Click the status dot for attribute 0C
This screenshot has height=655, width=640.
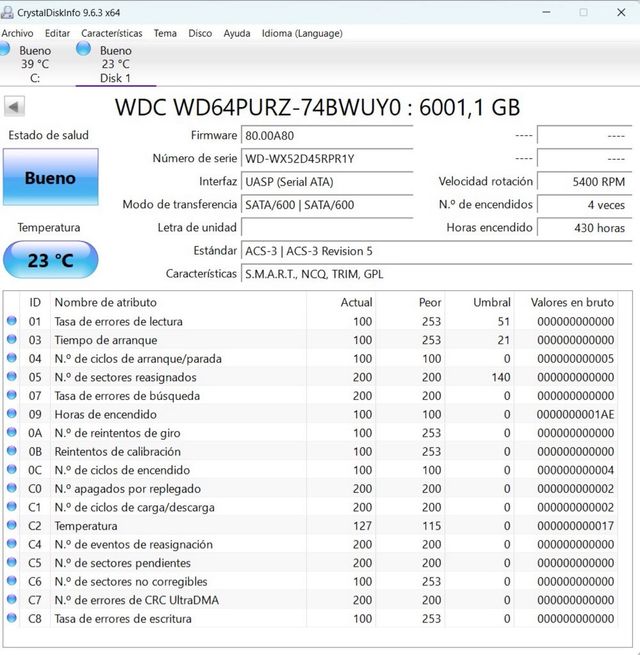pos(12,470)
